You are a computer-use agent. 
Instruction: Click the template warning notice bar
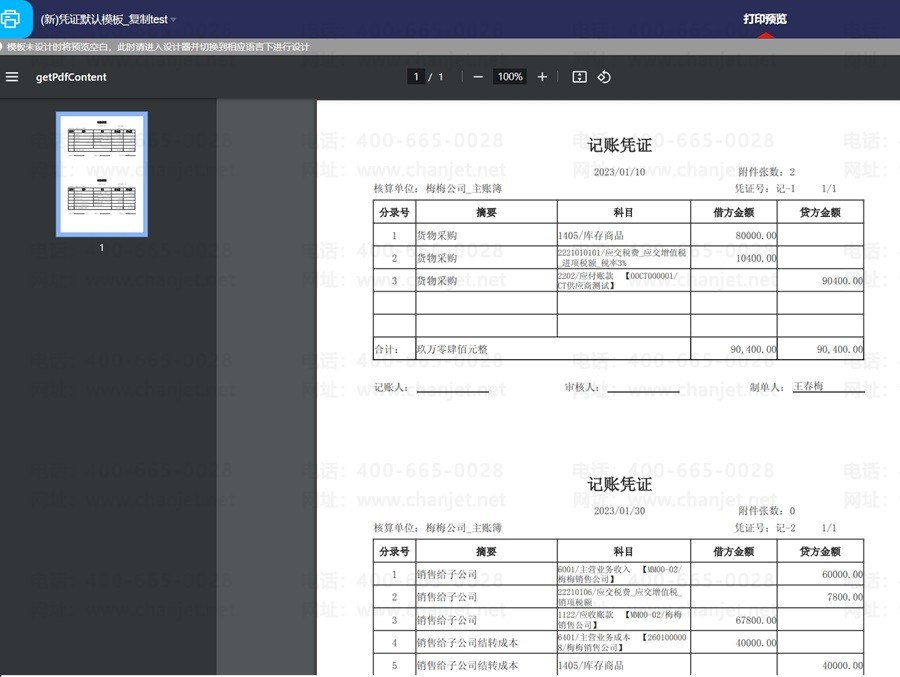tap(158, 47)
